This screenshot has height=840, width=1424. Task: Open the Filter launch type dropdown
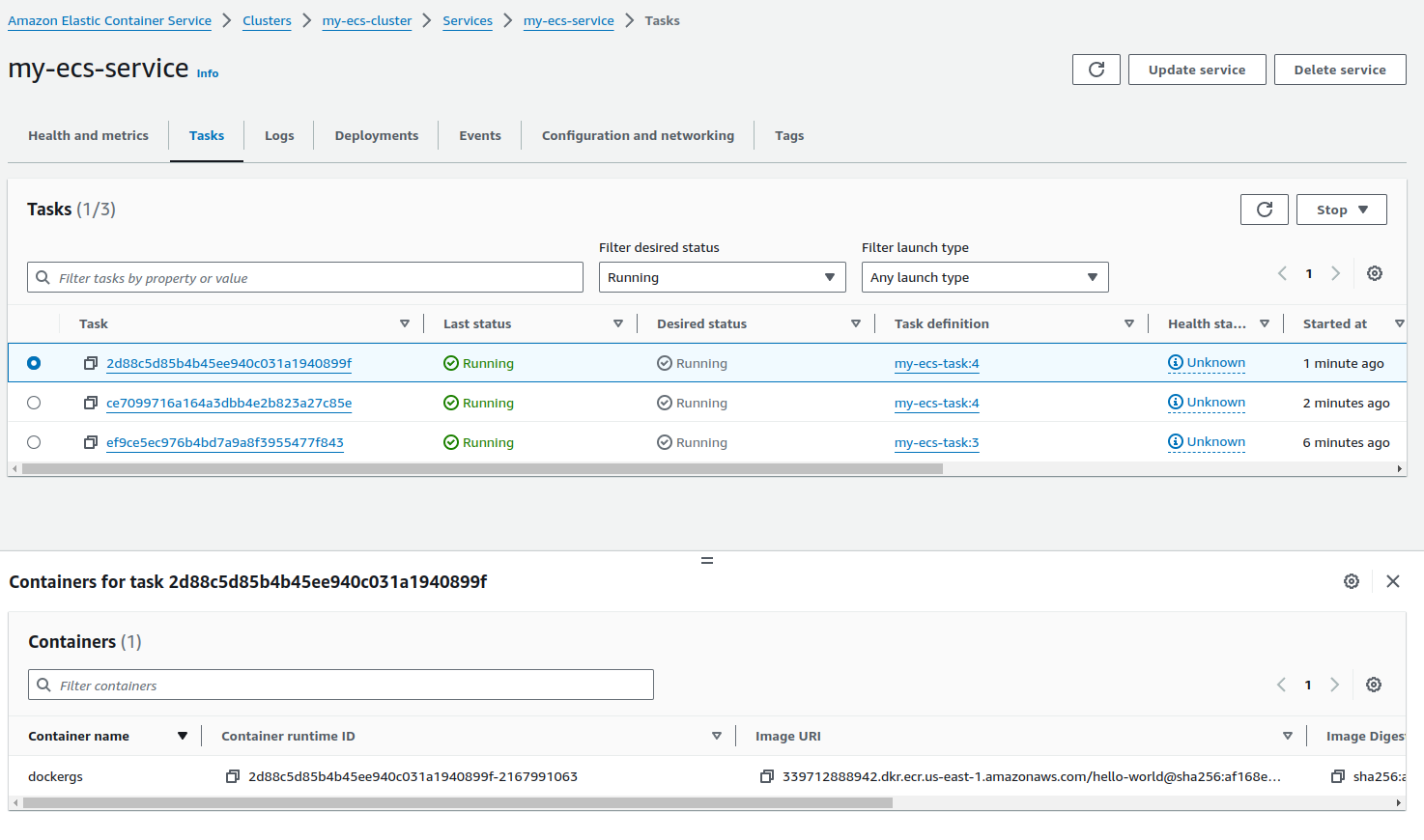pyautogui.click(x=985, y=277)
